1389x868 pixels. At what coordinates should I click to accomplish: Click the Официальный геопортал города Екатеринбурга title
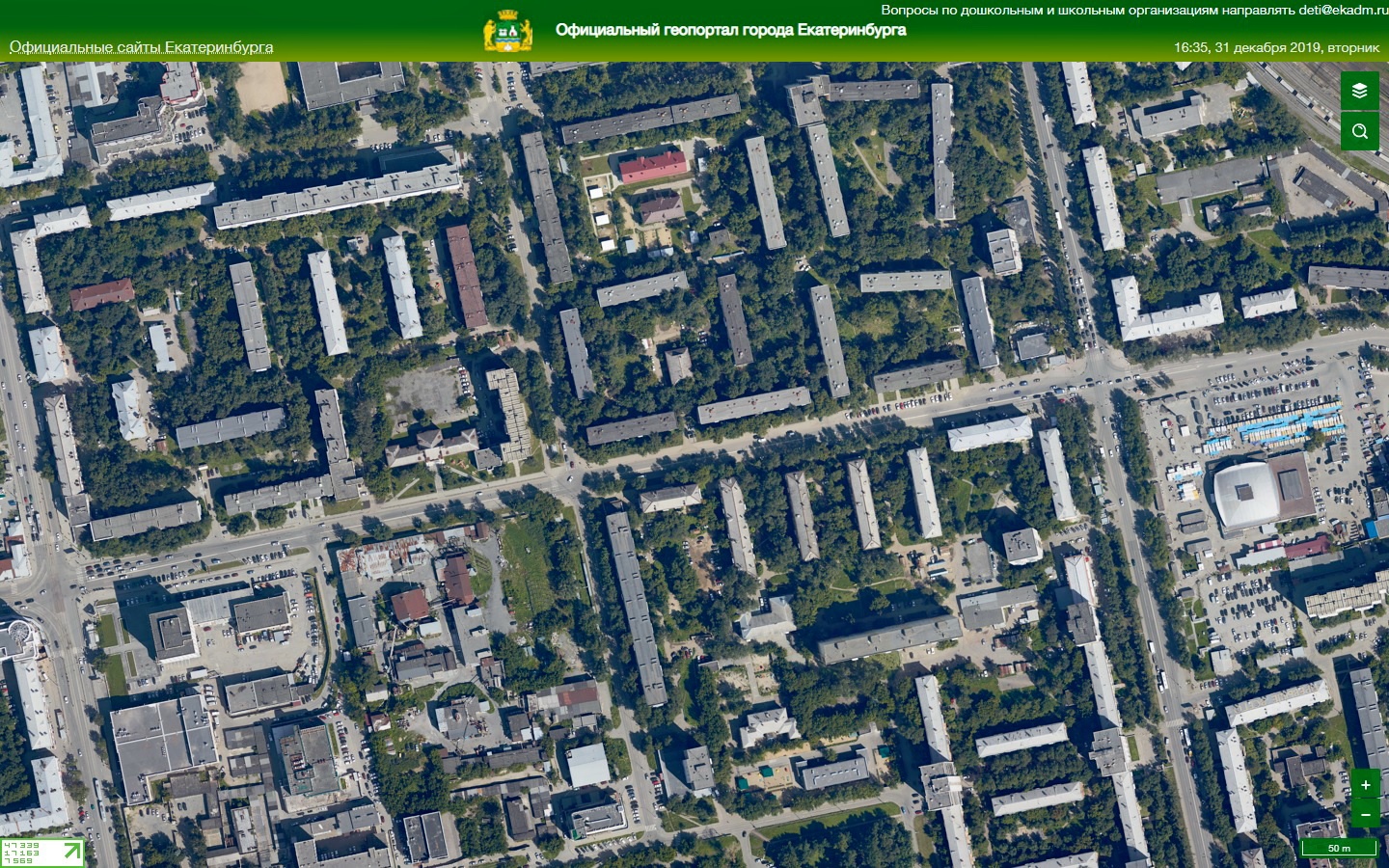(x=731, y=30)
